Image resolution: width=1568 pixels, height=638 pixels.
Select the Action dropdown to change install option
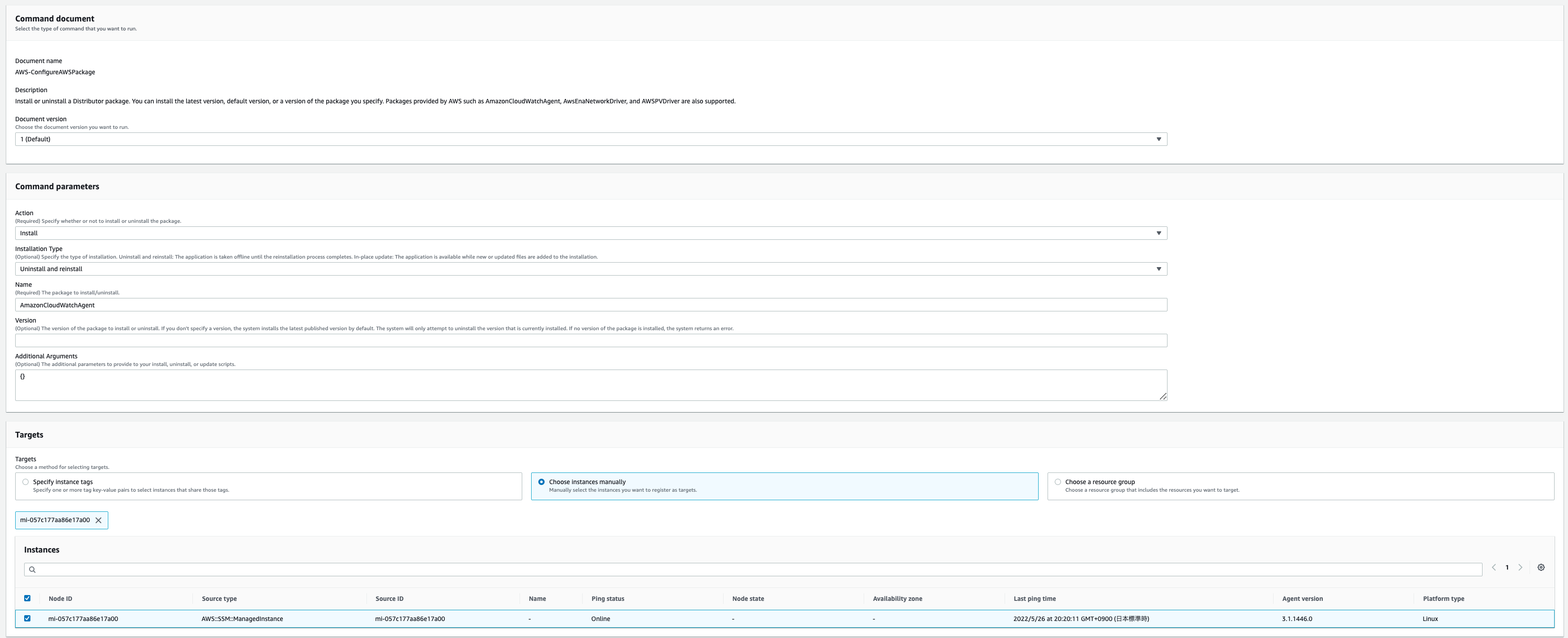click(590, 233)
